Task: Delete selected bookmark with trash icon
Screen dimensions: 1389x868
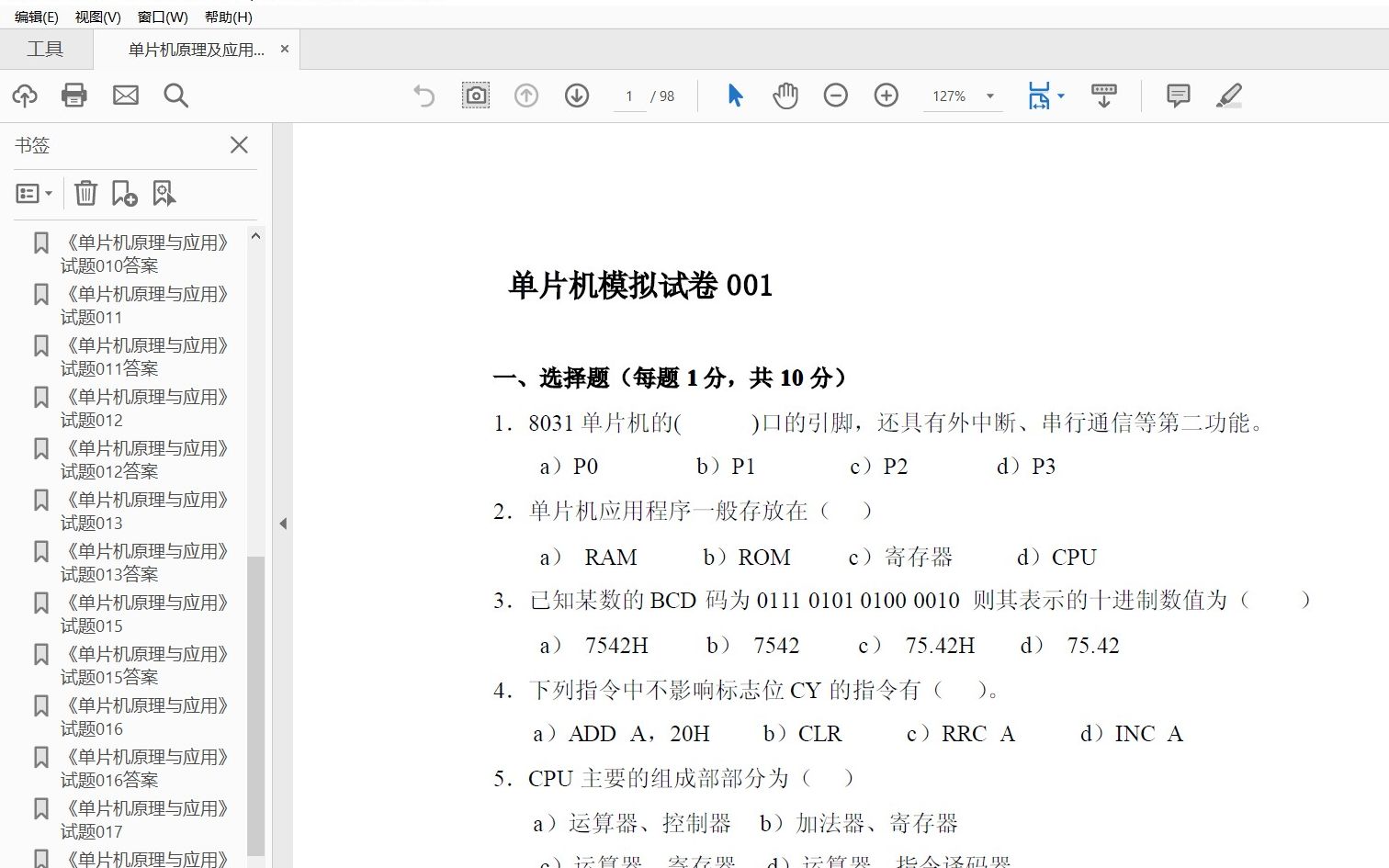Action: tap(85, 193)
